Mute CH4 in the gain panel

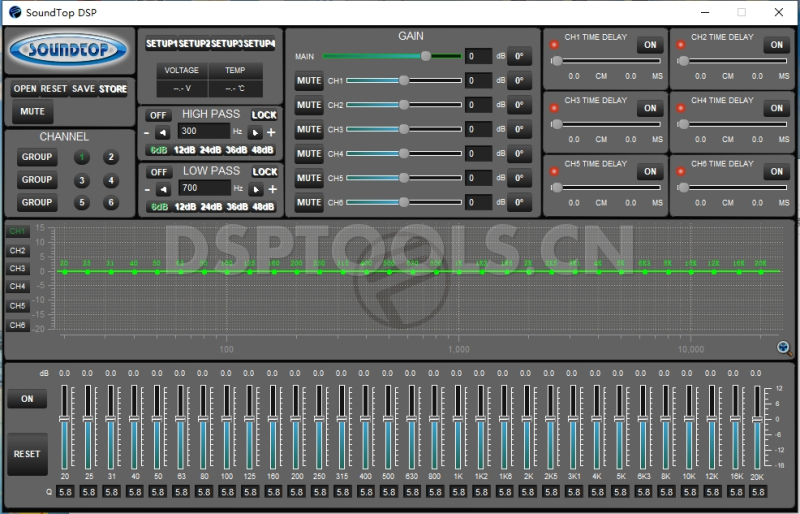309,154
